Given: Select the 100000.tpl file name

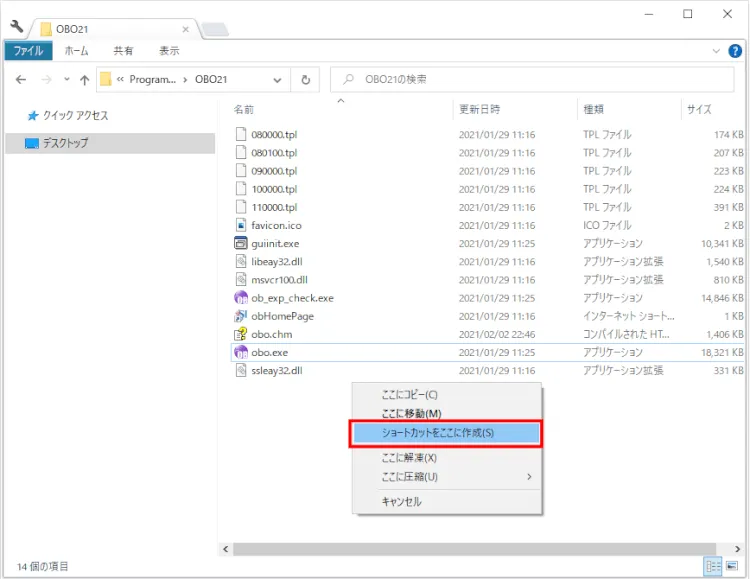Looking at the screenshot, I should (274, 189).
